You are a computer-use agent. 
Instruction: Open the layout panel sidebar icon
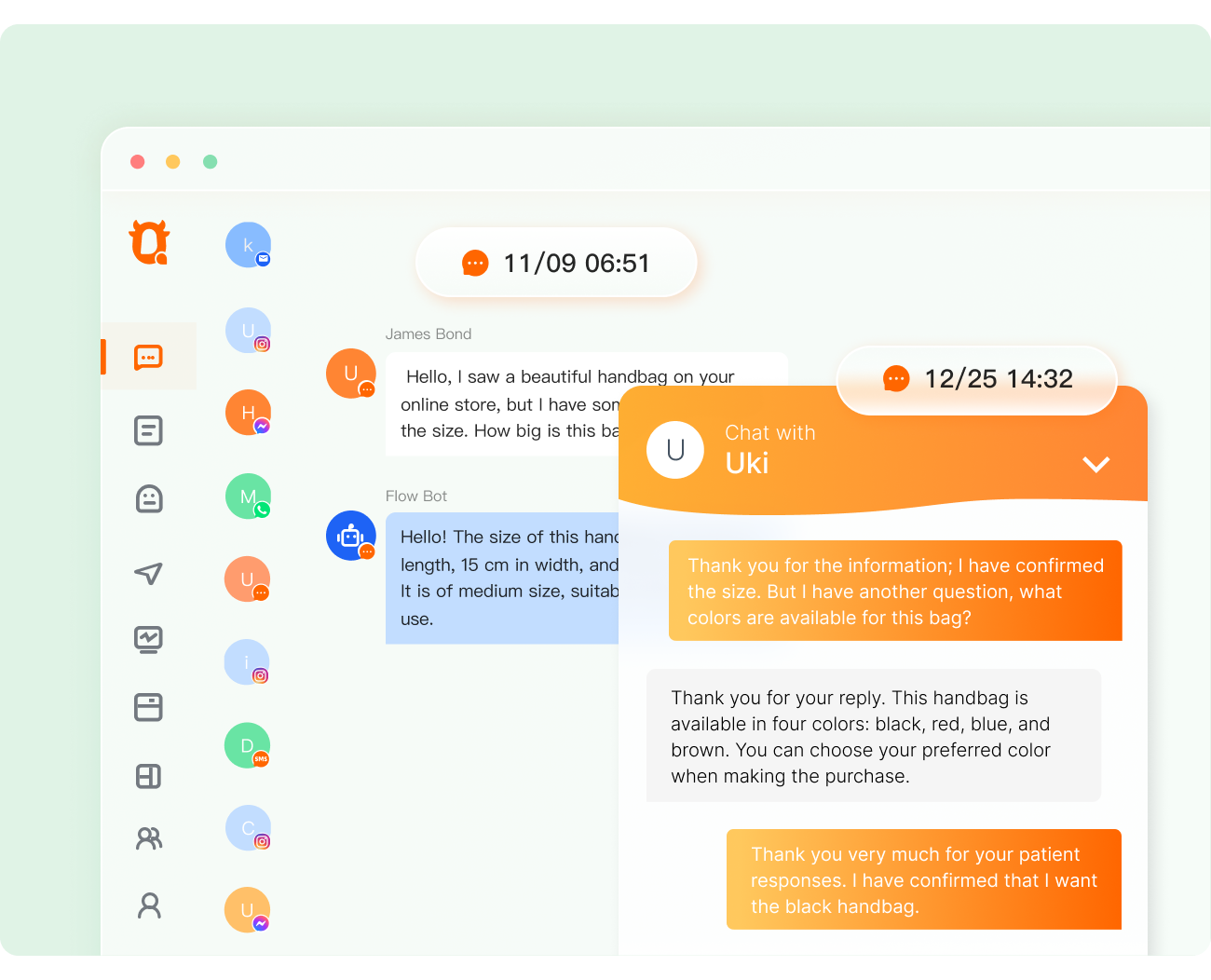[x=148, y=776]
